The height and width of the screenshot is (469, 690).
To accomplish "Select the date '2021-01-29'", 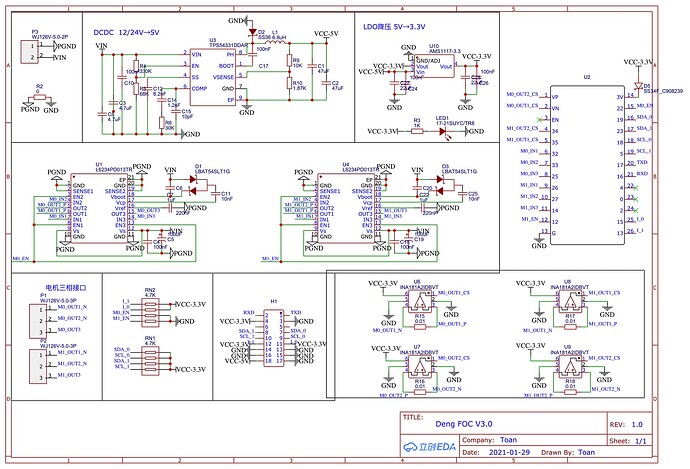I will tap(509, 452).
